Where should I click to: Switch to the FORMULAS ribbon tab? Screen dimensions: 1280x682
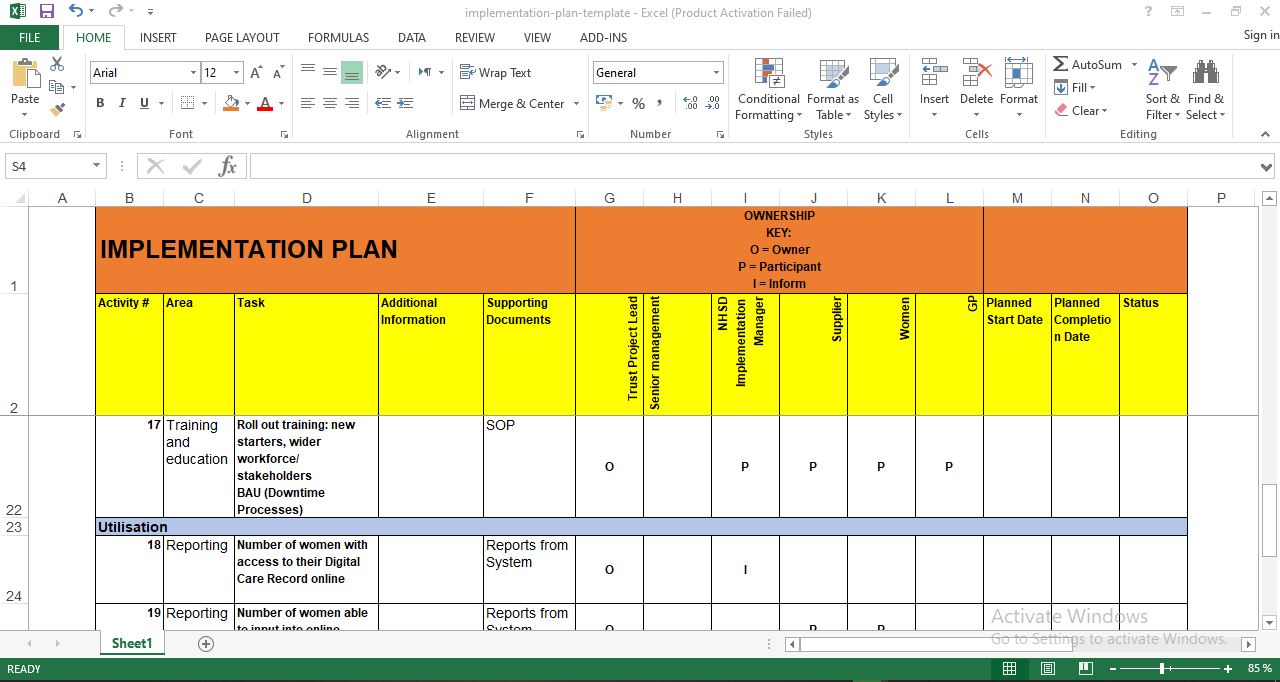click(x=338, y=37)
